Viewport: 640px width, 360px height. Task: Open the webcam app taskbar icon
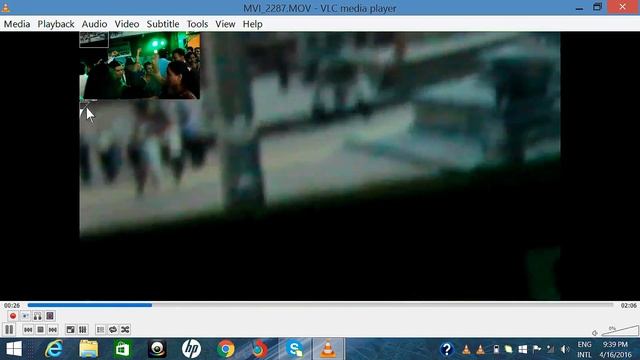coord(157,349)
